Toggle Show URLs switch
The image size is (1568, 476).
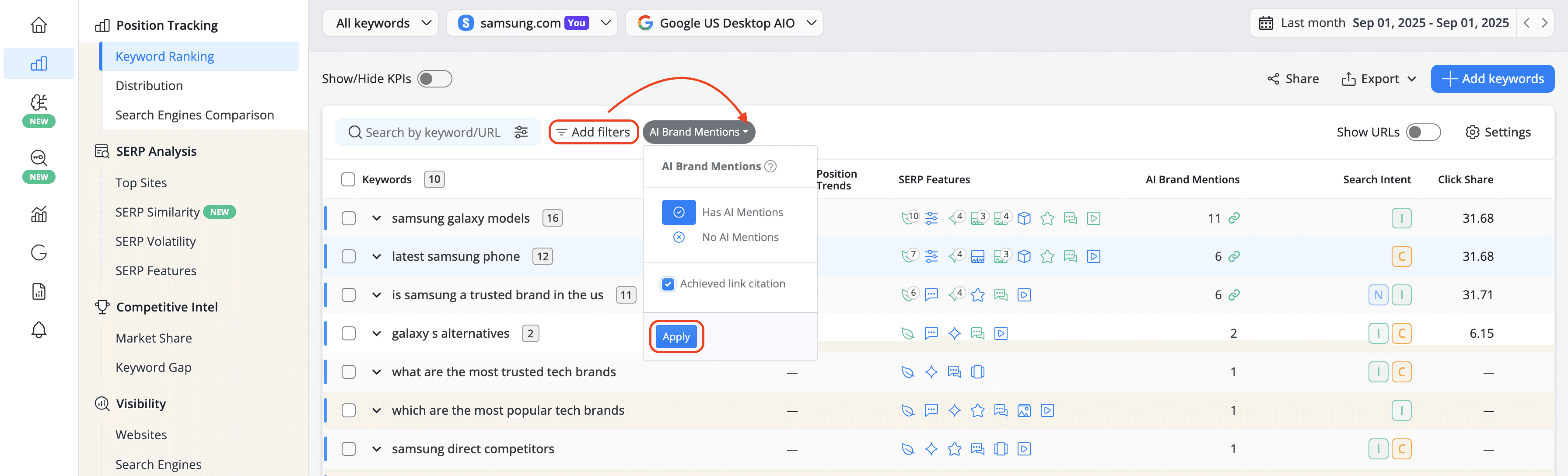click(1423, 132)
